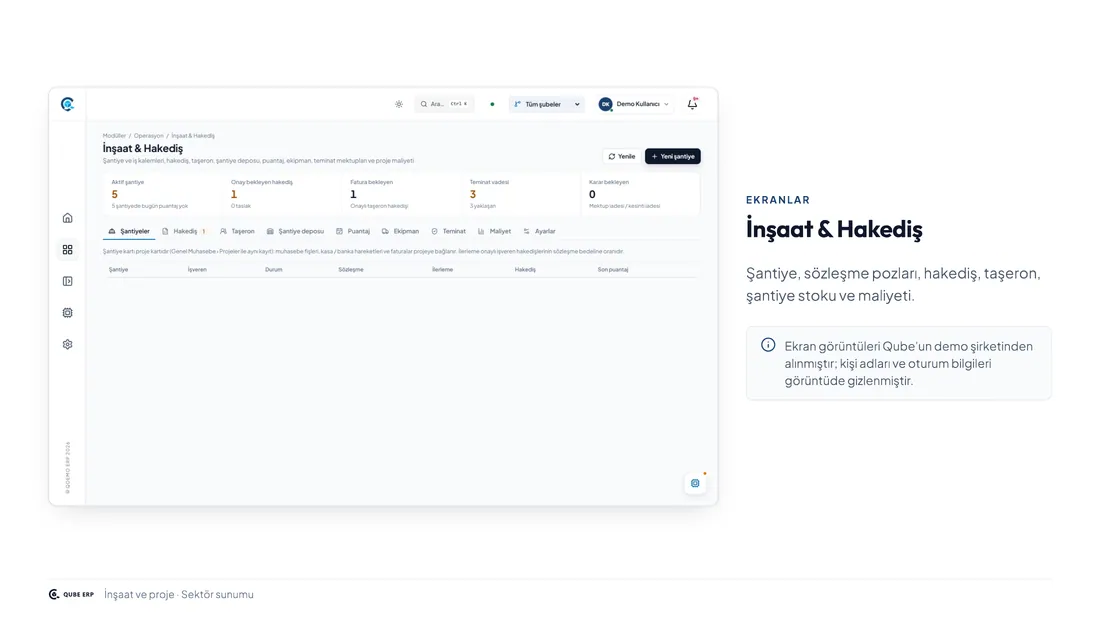Click the Qube logo in the app sidebar
This screenshot has width=1100, height=619.
(x=67, y=105)
